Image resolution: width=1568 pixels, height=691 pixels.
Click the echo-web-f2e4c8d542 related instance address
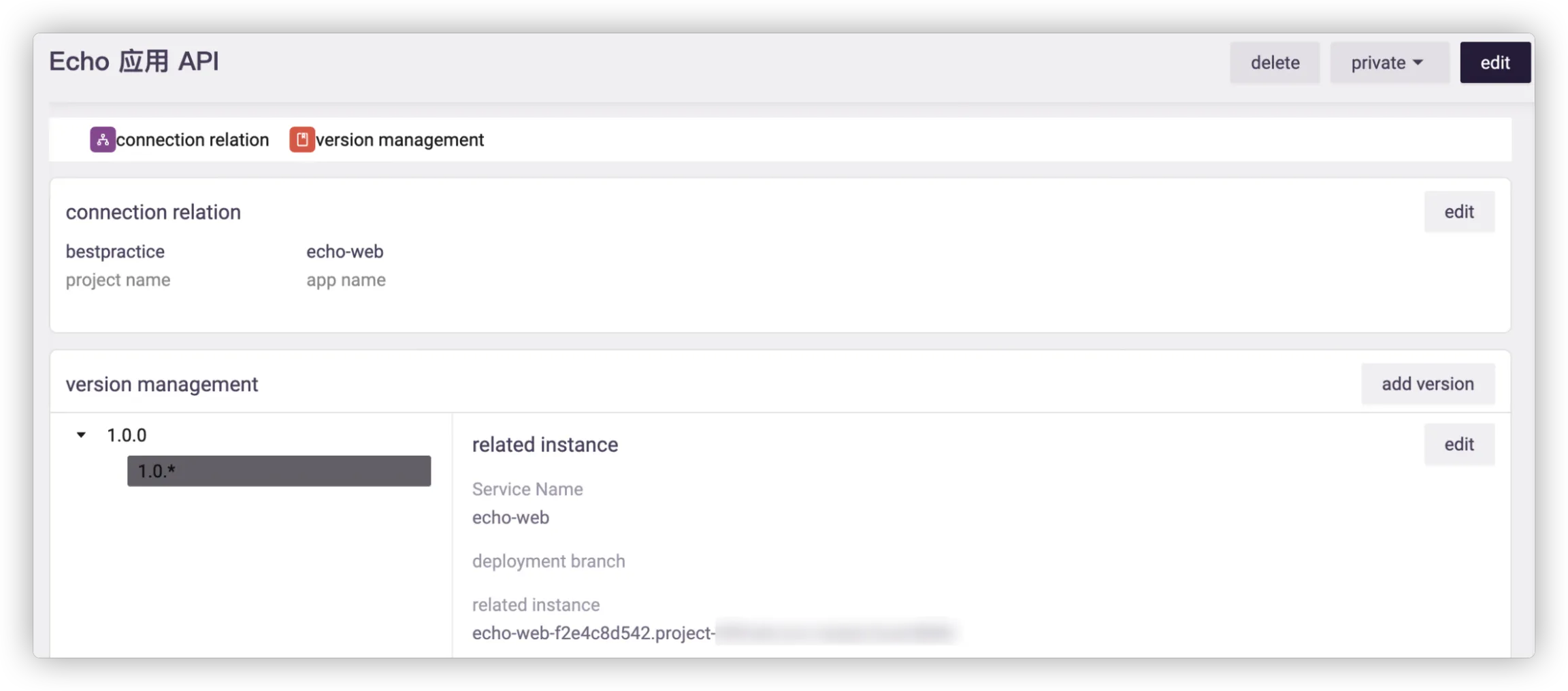point(593,633)
